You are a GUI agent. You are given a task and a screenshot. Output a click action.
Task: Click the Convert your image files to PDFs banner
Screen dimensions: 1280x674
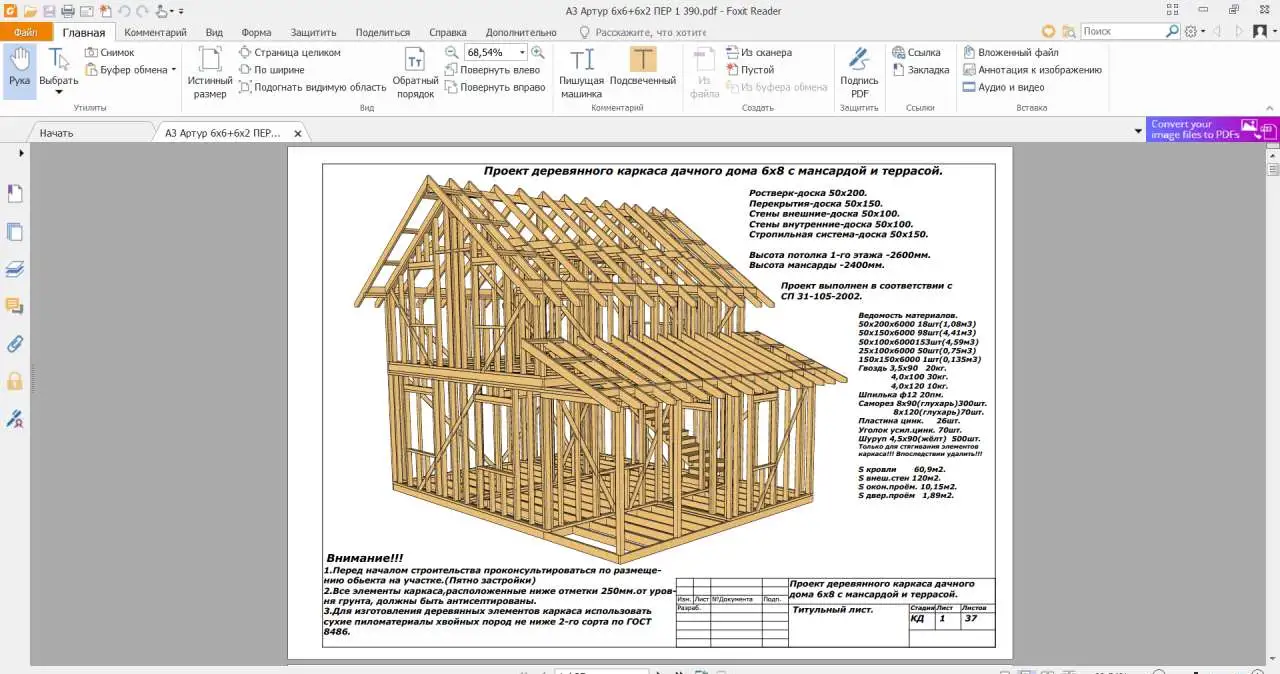point(1212,129)
